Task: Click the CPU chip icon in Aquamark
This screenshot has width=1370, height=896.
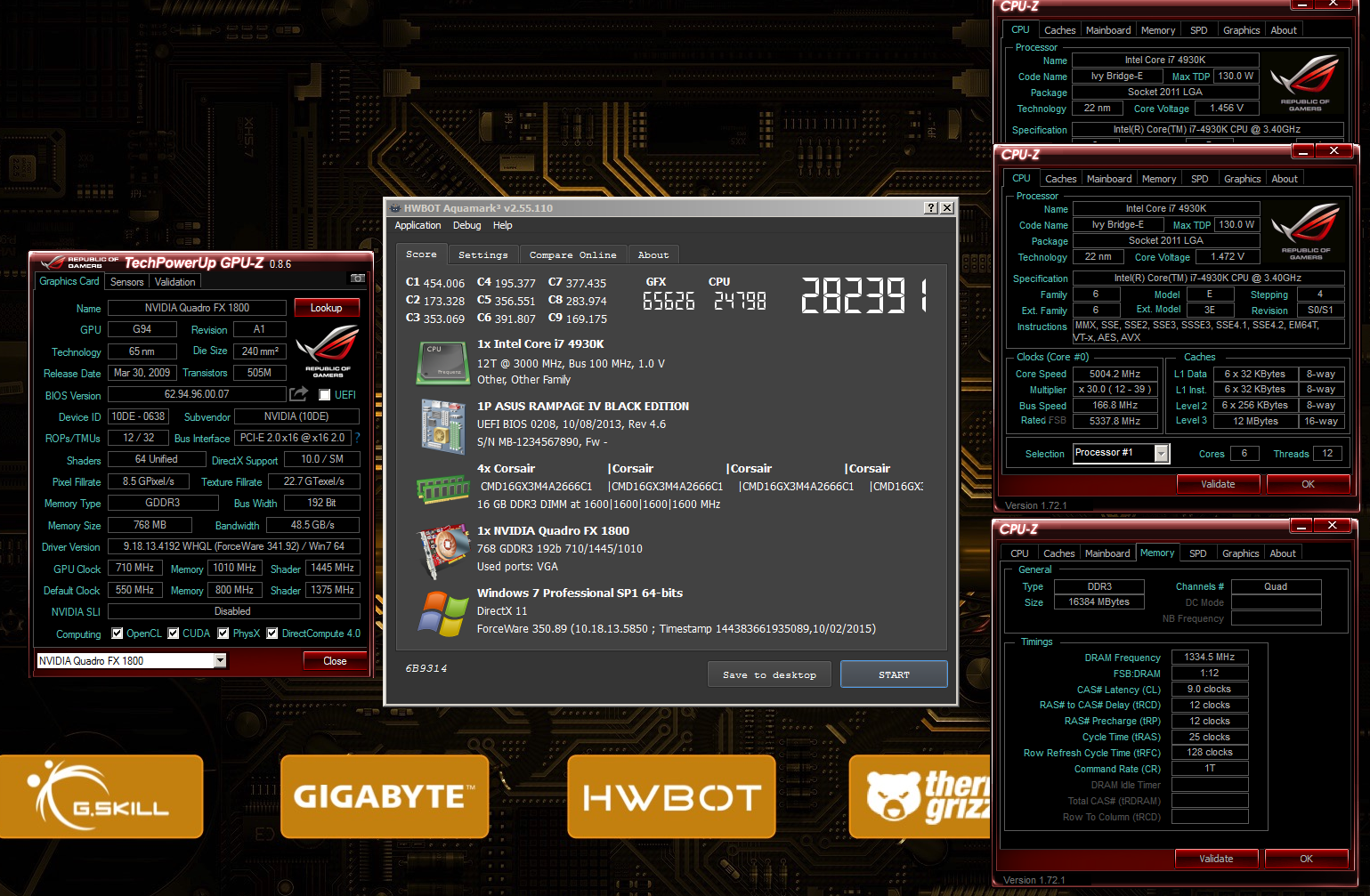Action: 442,363
